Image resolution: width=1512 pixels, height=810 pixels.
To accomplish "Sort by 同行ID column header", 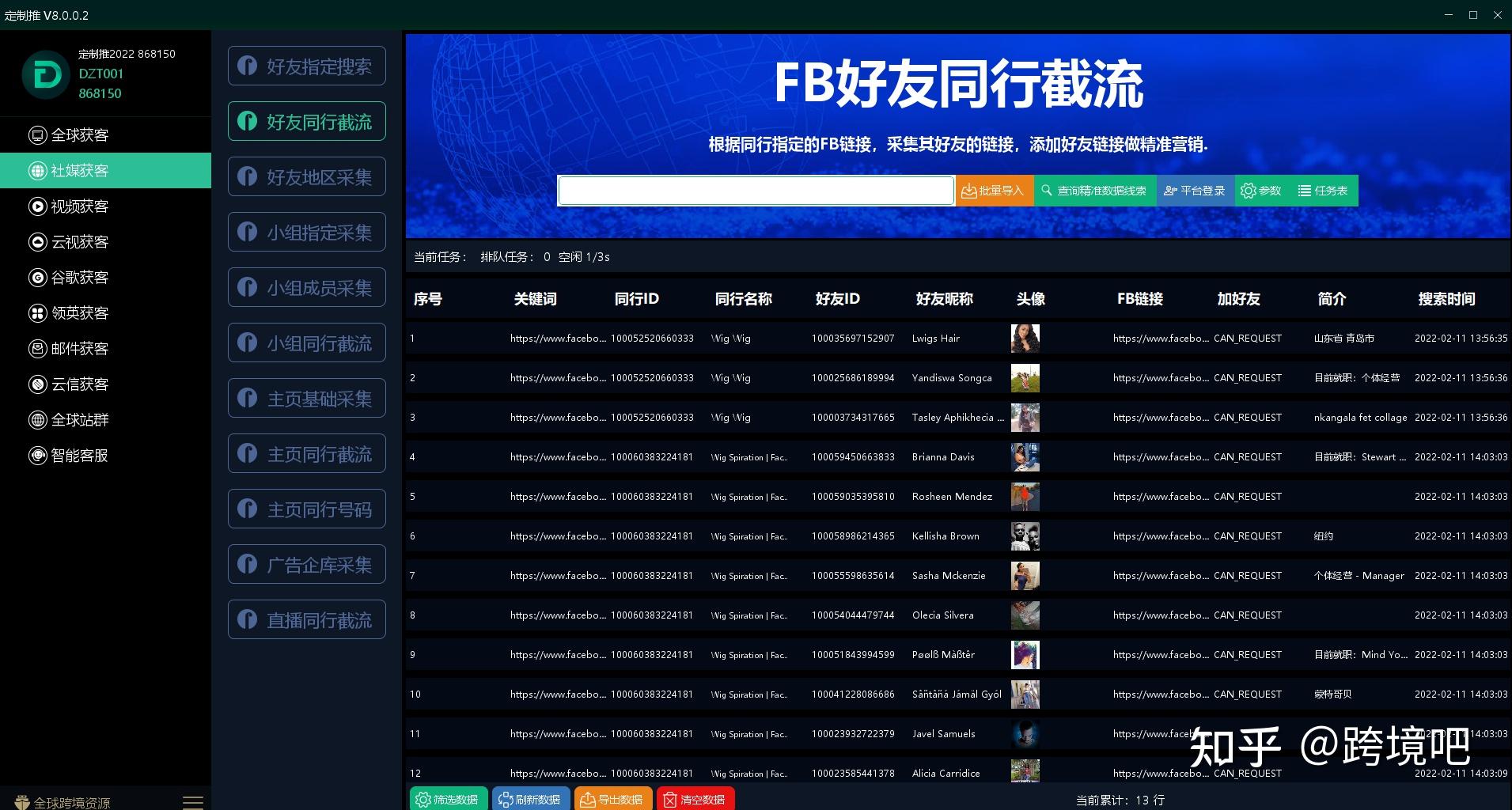I will [x=637, y=299].
